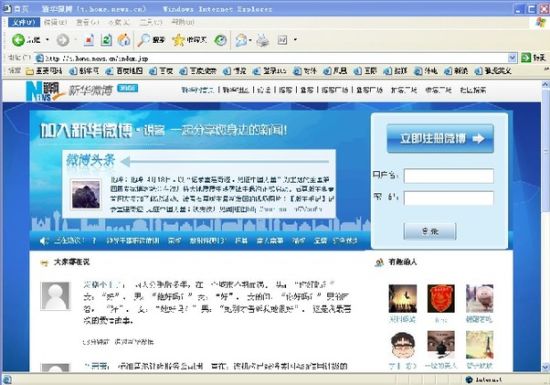
Task: Click the login button below password field
Action: pos(430,231)
